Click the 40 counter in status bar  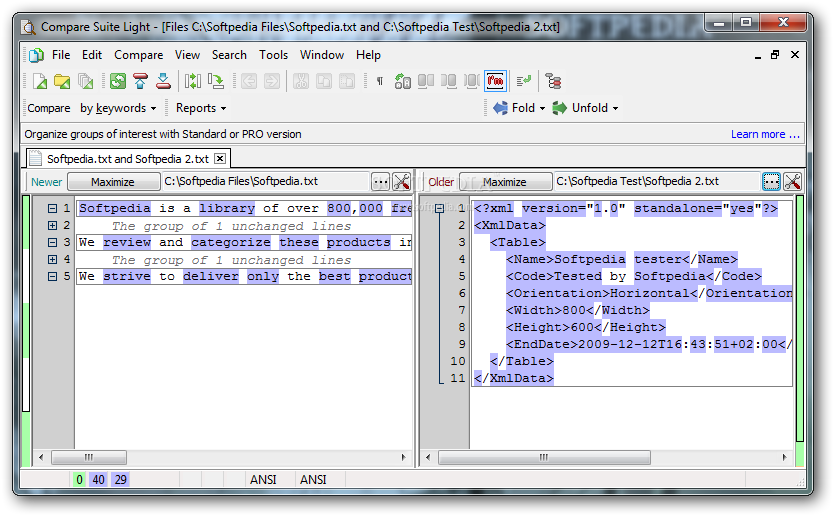(98, 479)
